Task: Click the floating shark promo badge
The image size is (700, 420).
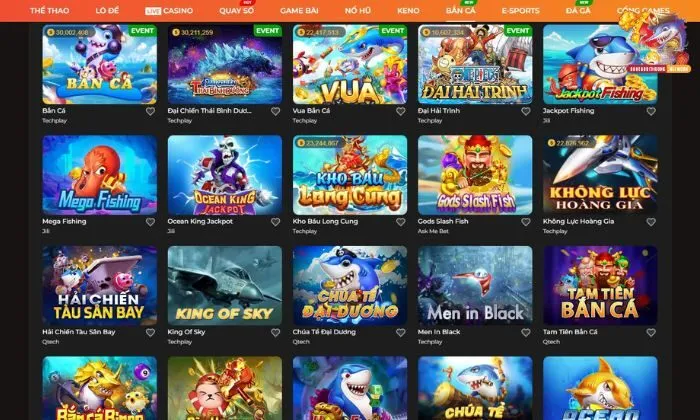Action: click(x=655, y=41)
